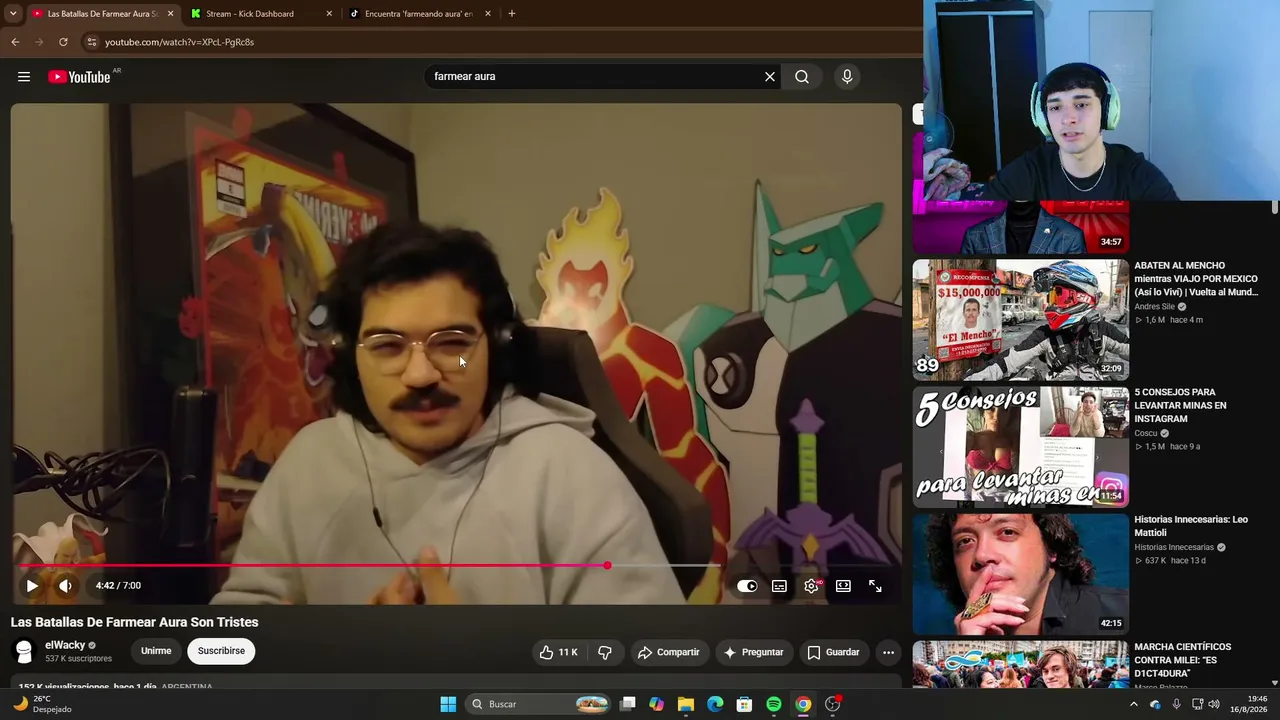Start voice search with microphone icon

coord(847,77)
